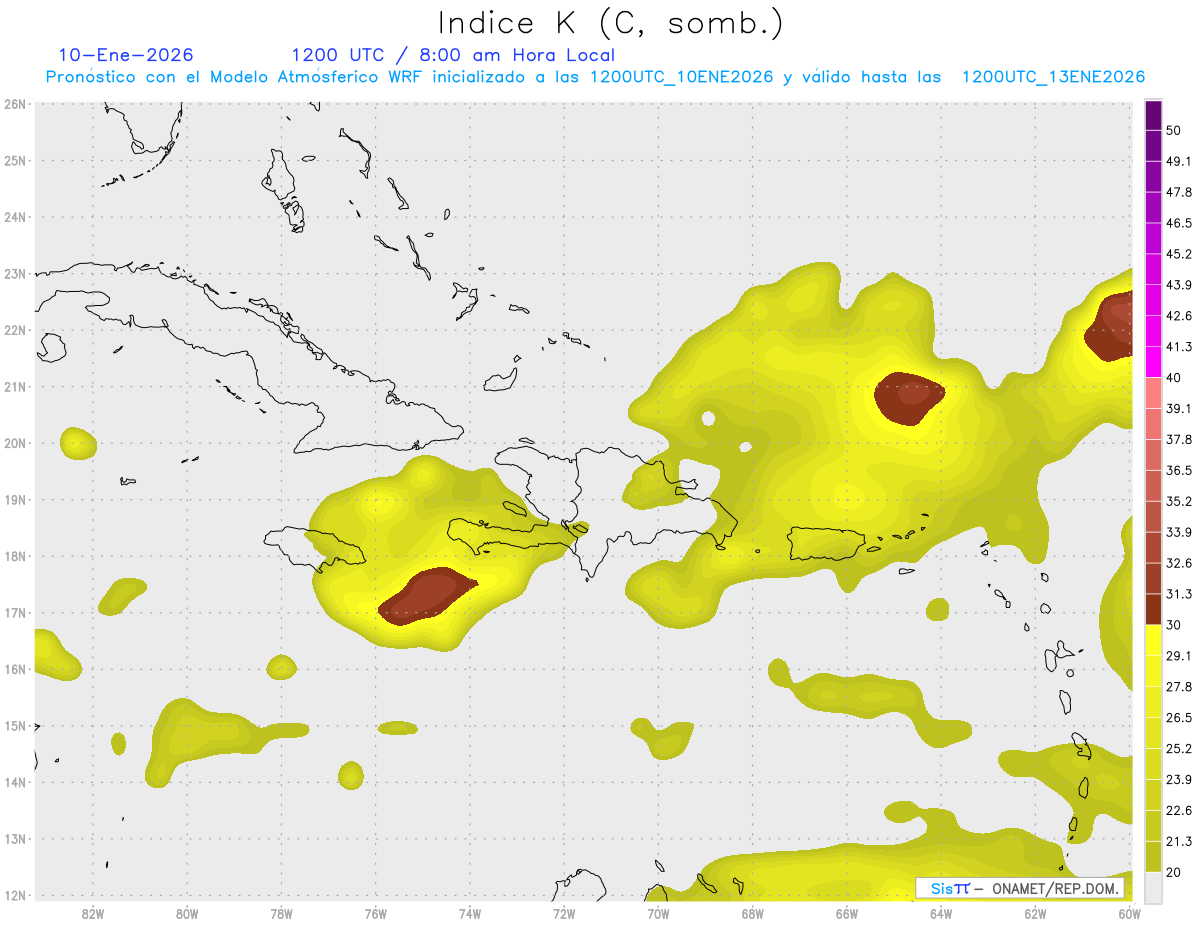Viewport: 1200px width, 927px height.
Task: Click the colorbar label "47.8"
Action: click(1178, 192)
